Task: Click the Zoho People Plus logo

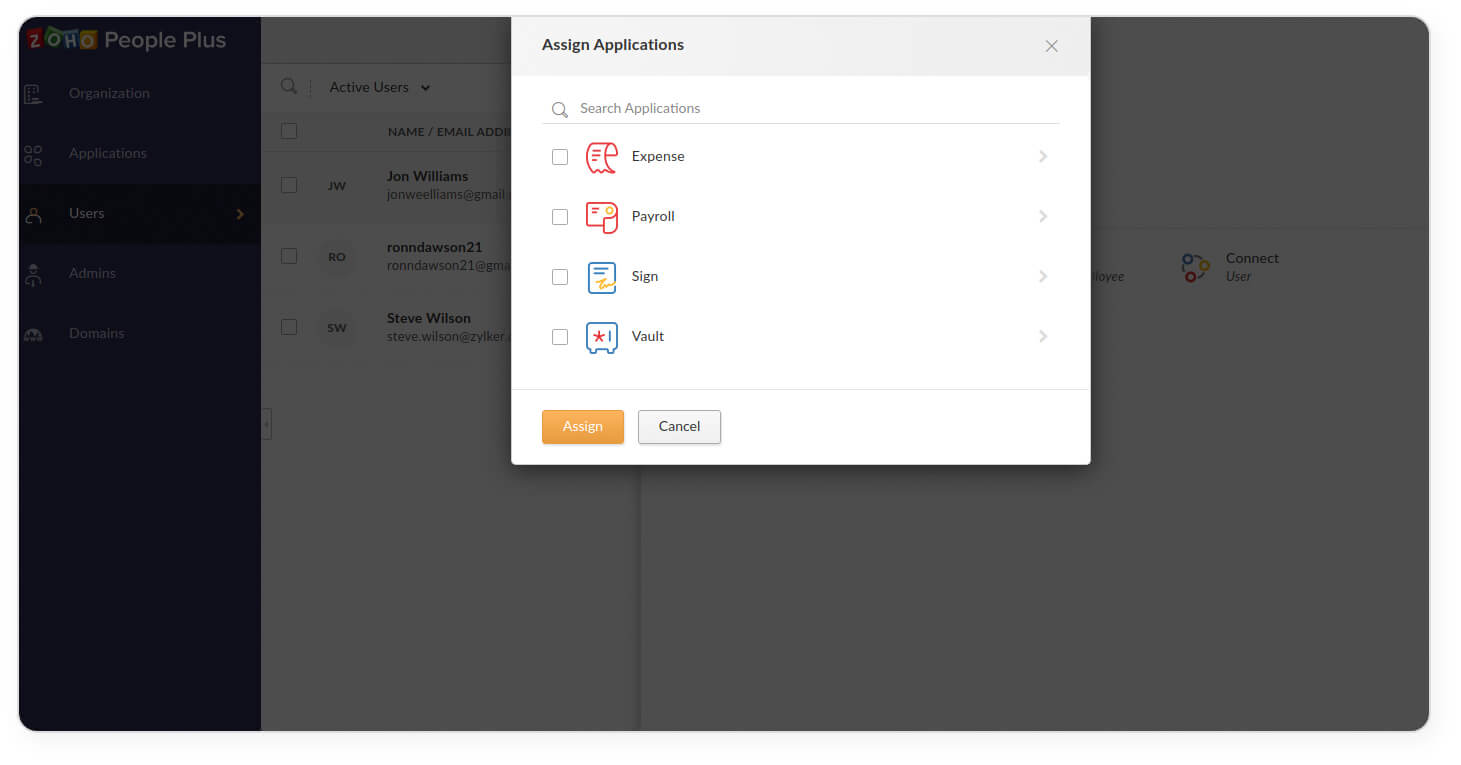Action: pos(127,40)
